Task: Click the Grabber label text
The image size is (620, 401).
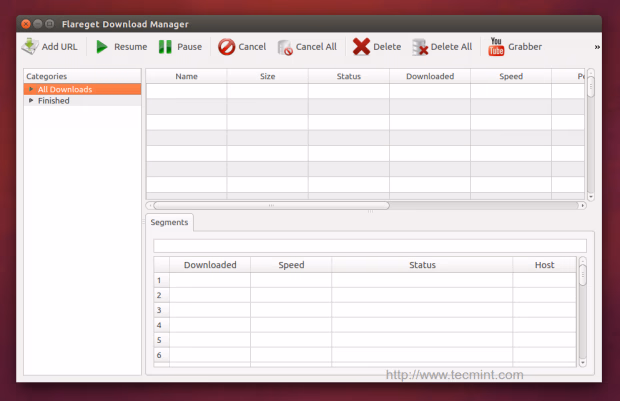Action: pos(525,47)
